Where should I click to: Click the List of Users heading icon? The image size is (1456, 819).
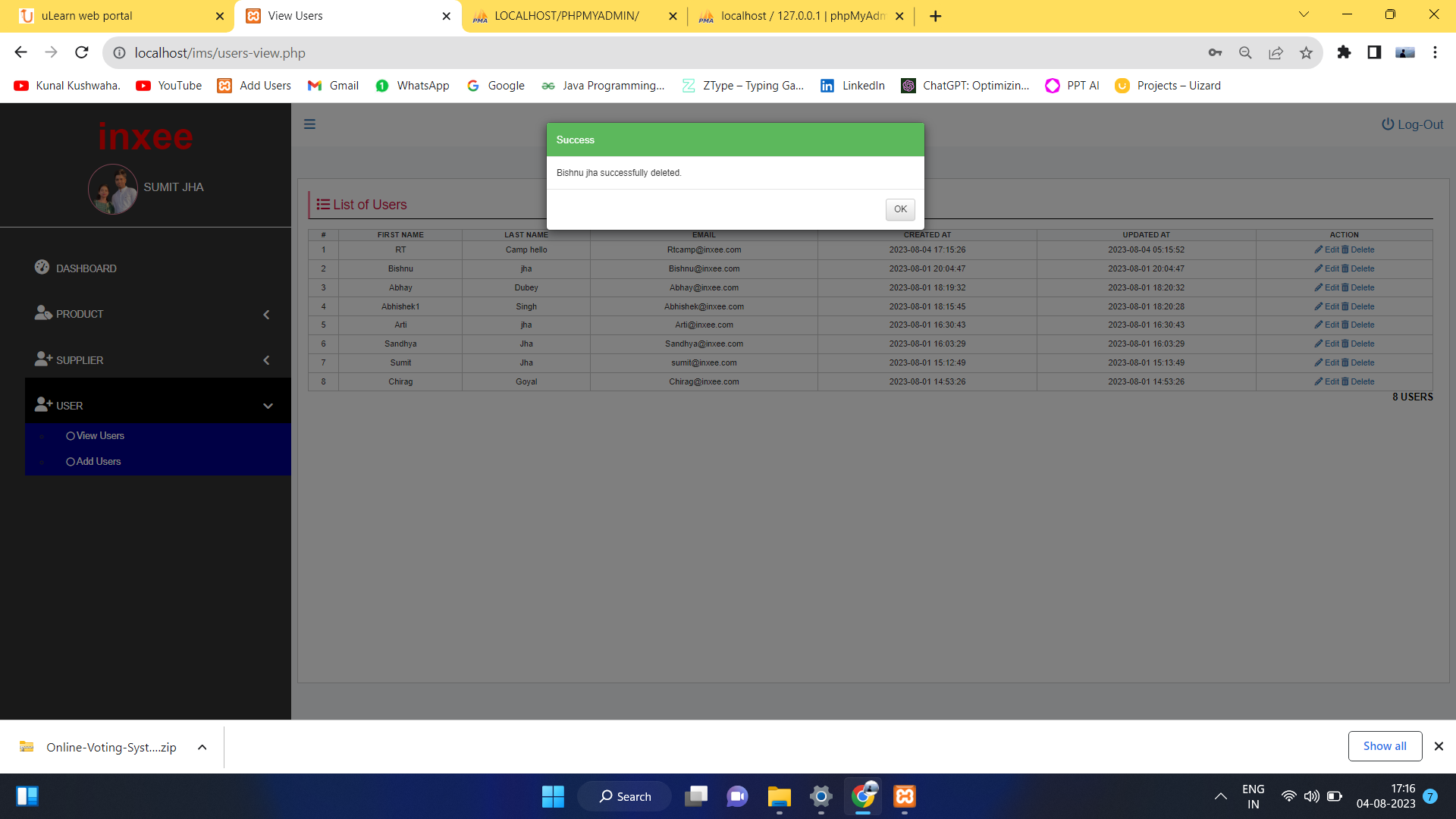(x=322, y=204)
